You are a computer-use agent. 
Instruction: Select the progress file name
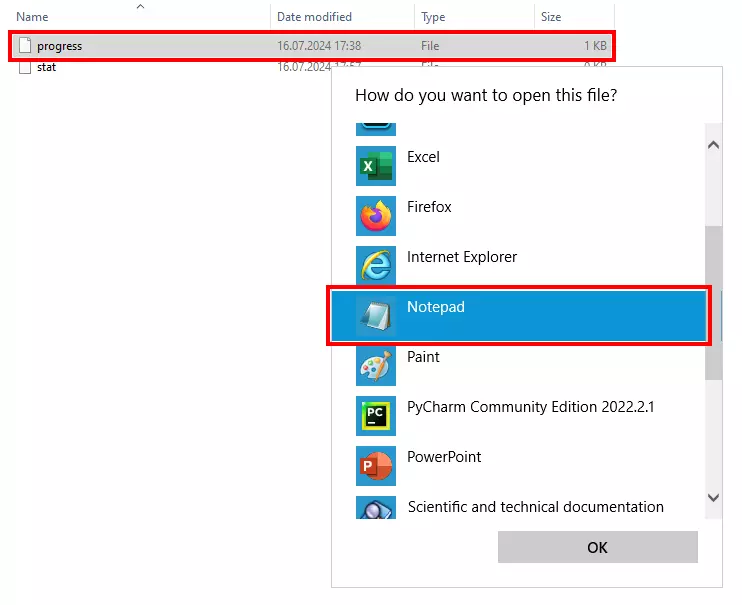pyautogui.click(x=60, y=46)
